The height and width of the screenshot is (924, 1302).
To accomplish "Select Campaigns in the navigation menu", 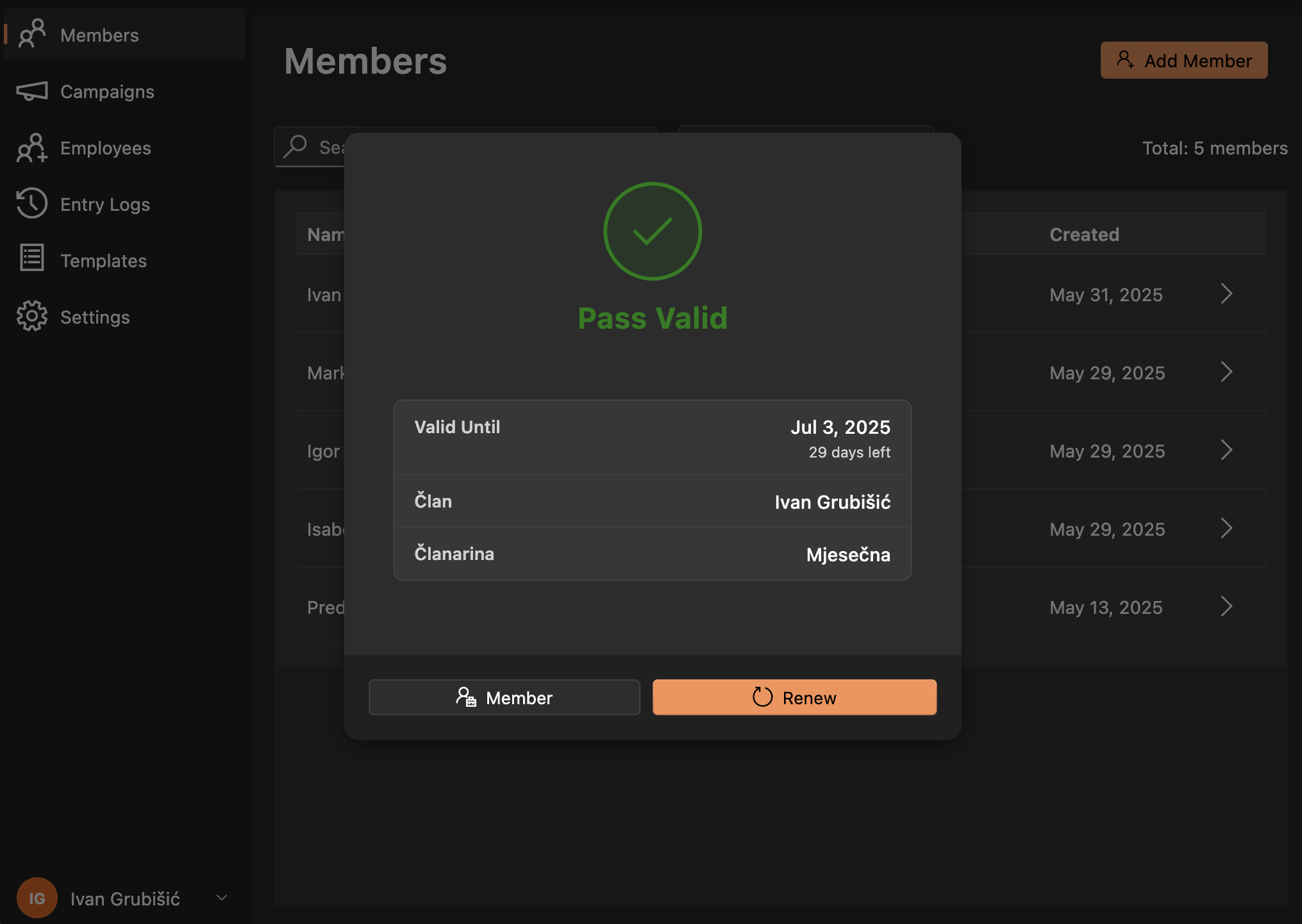I will pos(106,92).
